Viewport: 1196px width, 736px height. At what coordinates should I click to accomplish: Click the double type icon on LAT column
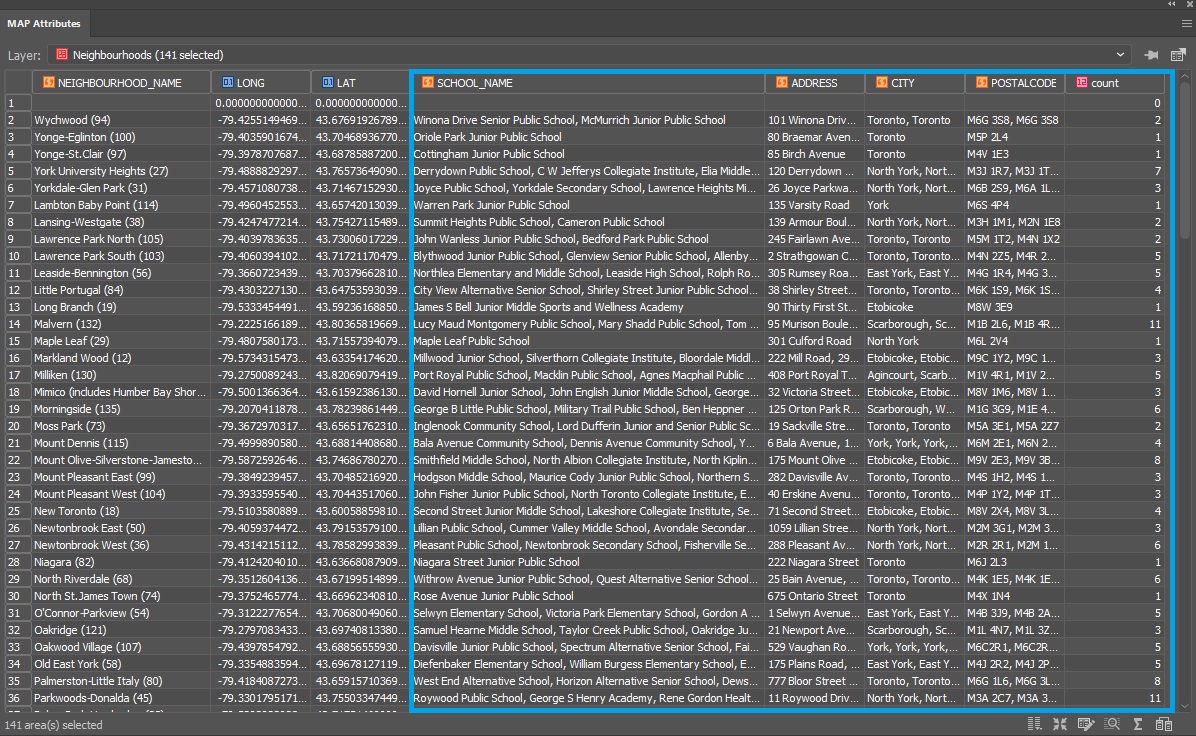point(328,82)
